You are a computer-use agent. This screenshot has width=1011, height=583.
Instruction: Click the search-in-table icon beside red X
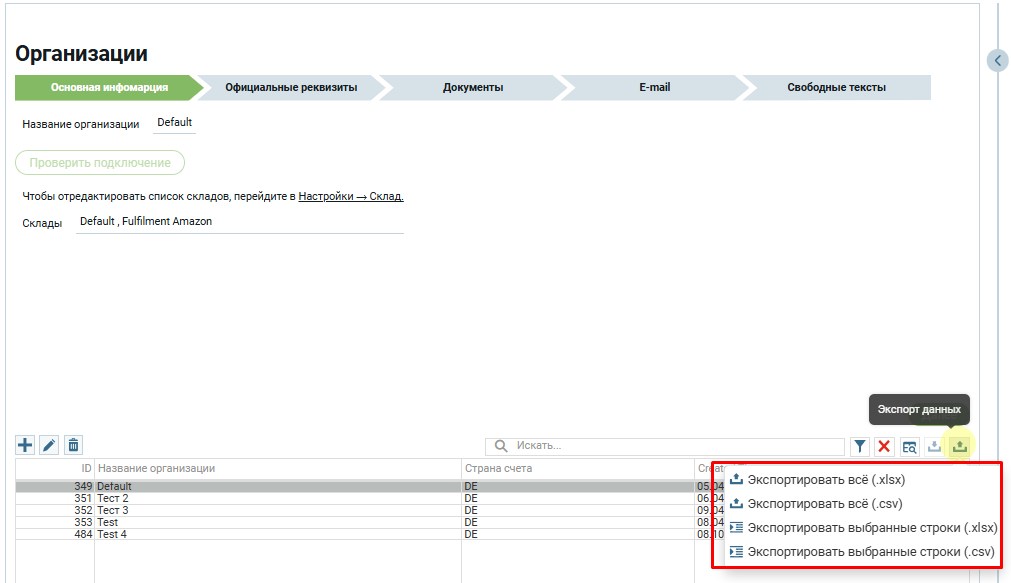(909, 446)
